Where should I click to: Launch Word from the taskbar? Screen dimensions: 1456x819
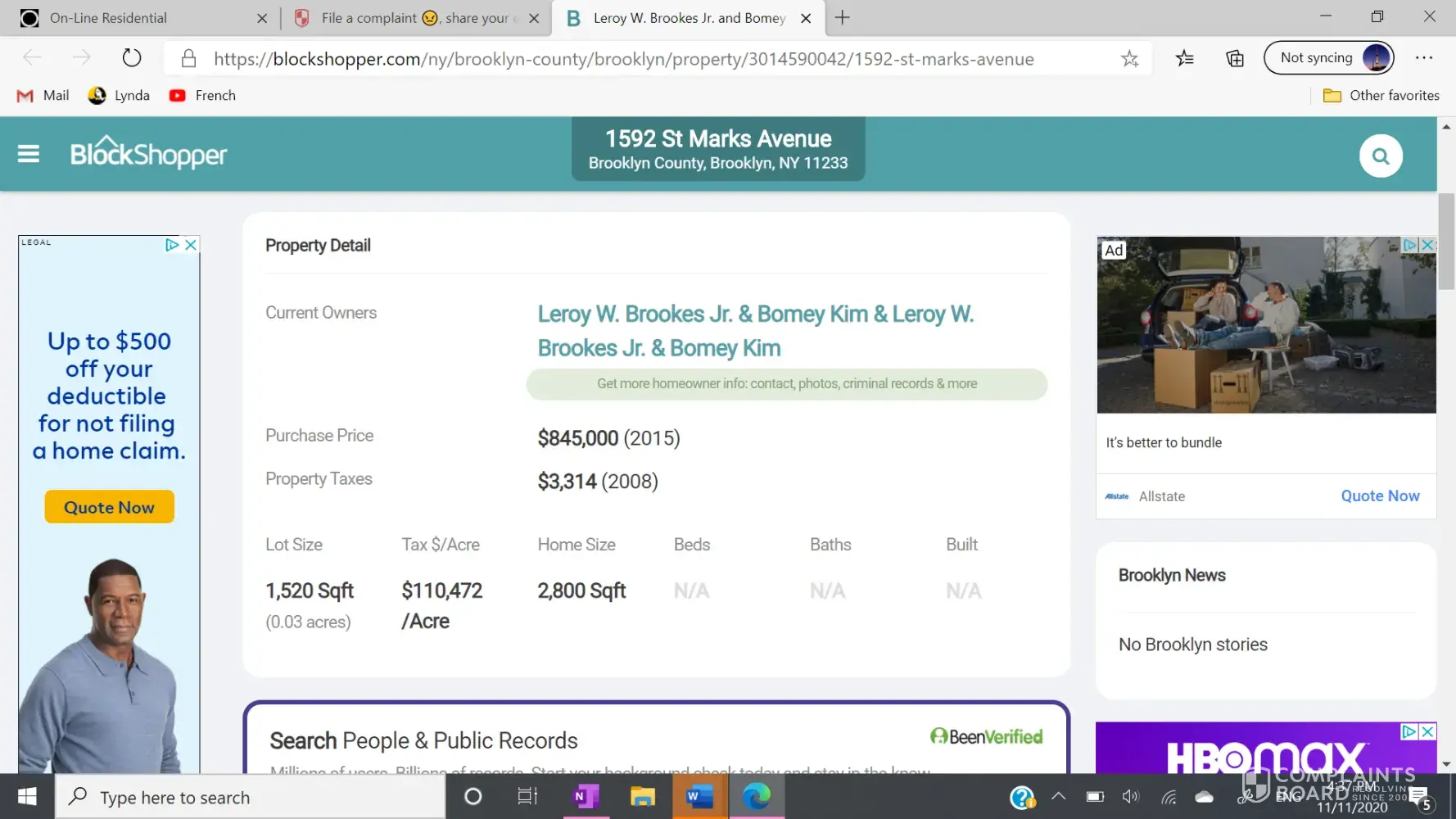(699, 796)
